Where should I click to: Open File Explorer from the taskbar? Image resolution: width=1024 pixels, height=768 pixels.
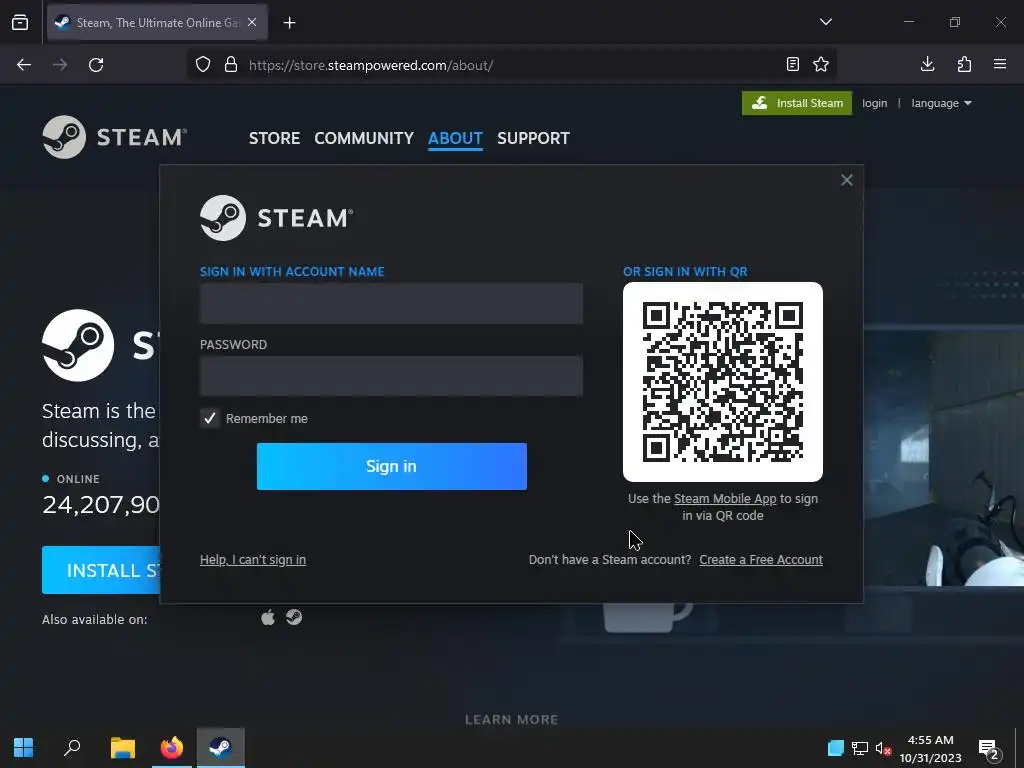(x=122, y=747)
